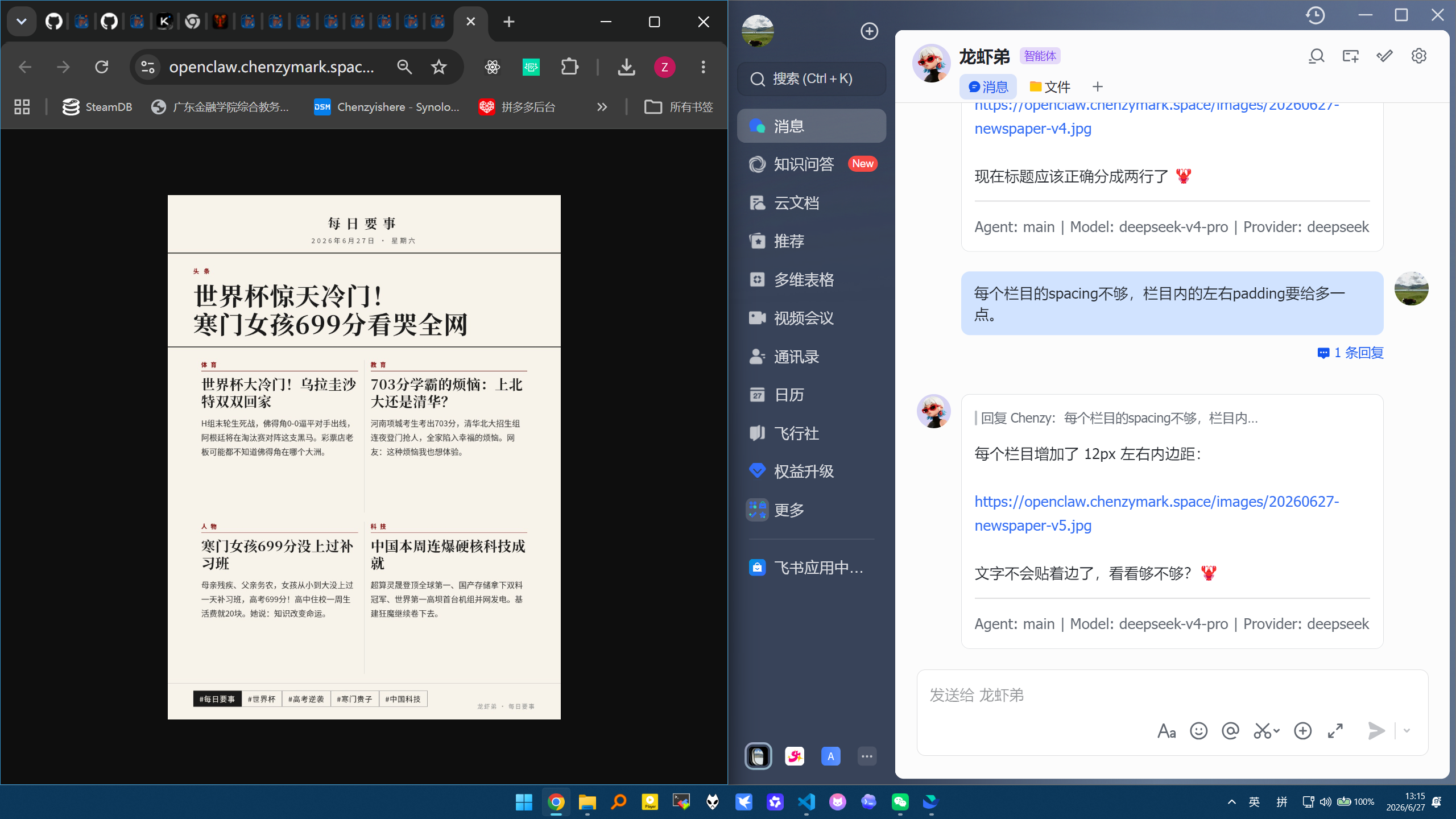
Task: Click the history clock icon
Action: point(1315,15)
